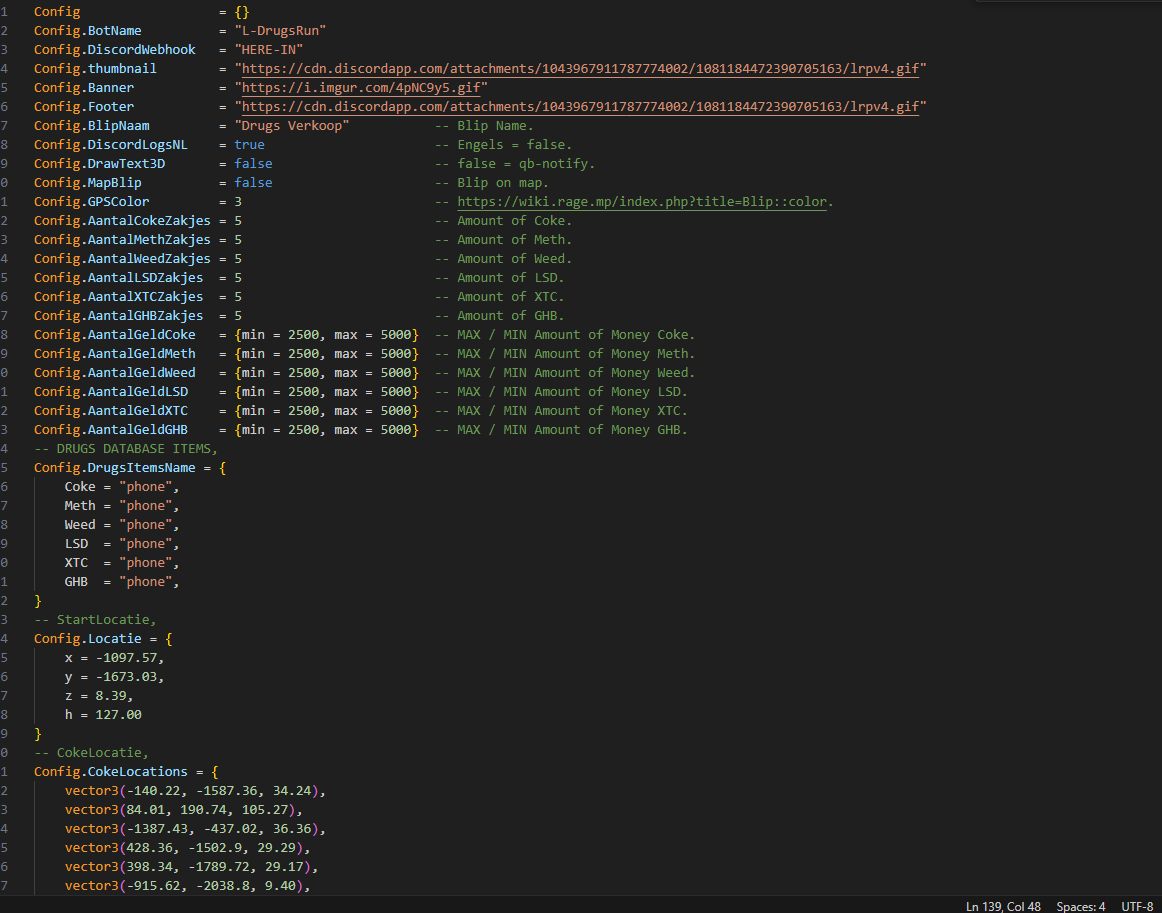Click the "-- CokeLocatie," comment

92,753
